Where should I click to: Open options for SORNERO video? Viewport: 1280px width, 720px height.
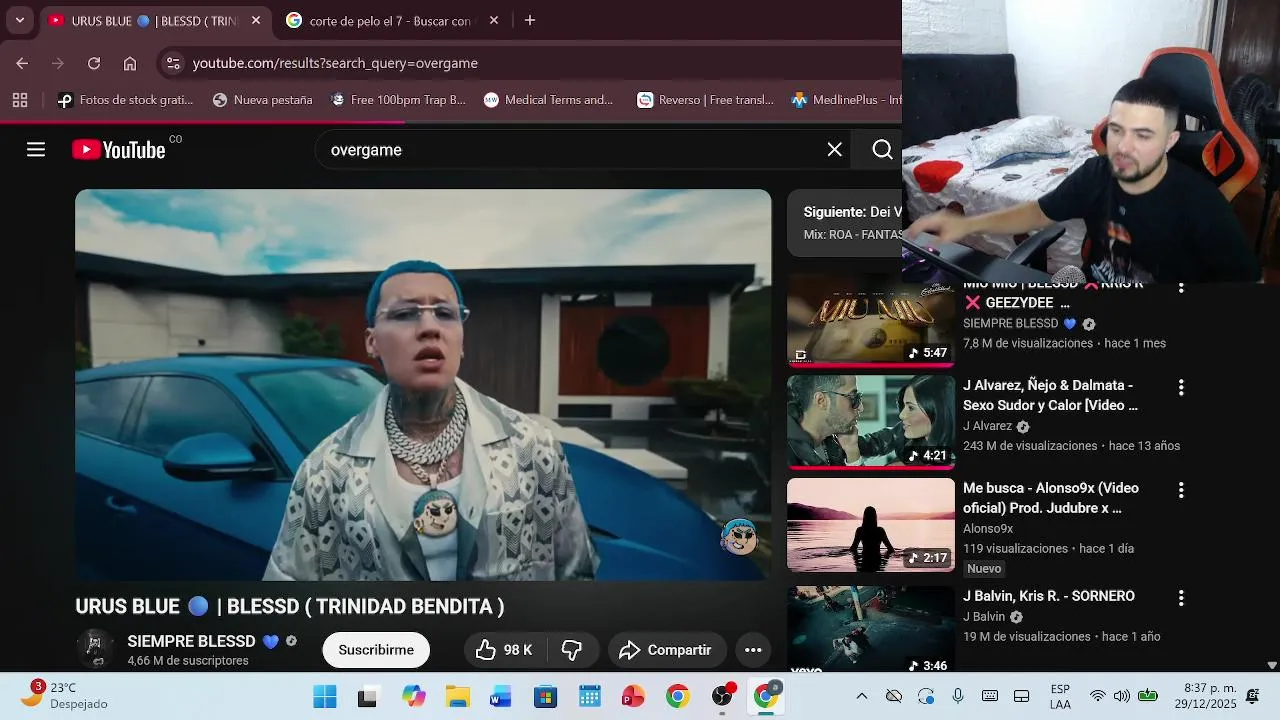(x=1181, y=598)
